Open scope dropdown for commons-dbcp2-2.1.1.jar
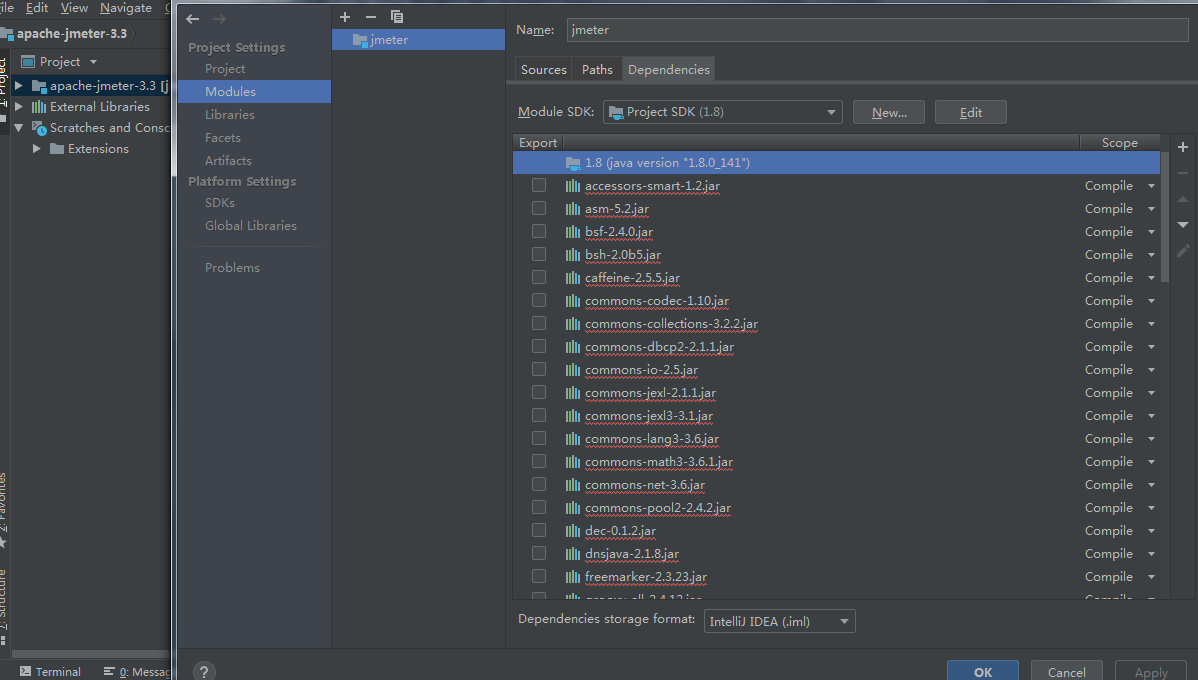The image size is (1198, 680). (x=1151, y=347)
